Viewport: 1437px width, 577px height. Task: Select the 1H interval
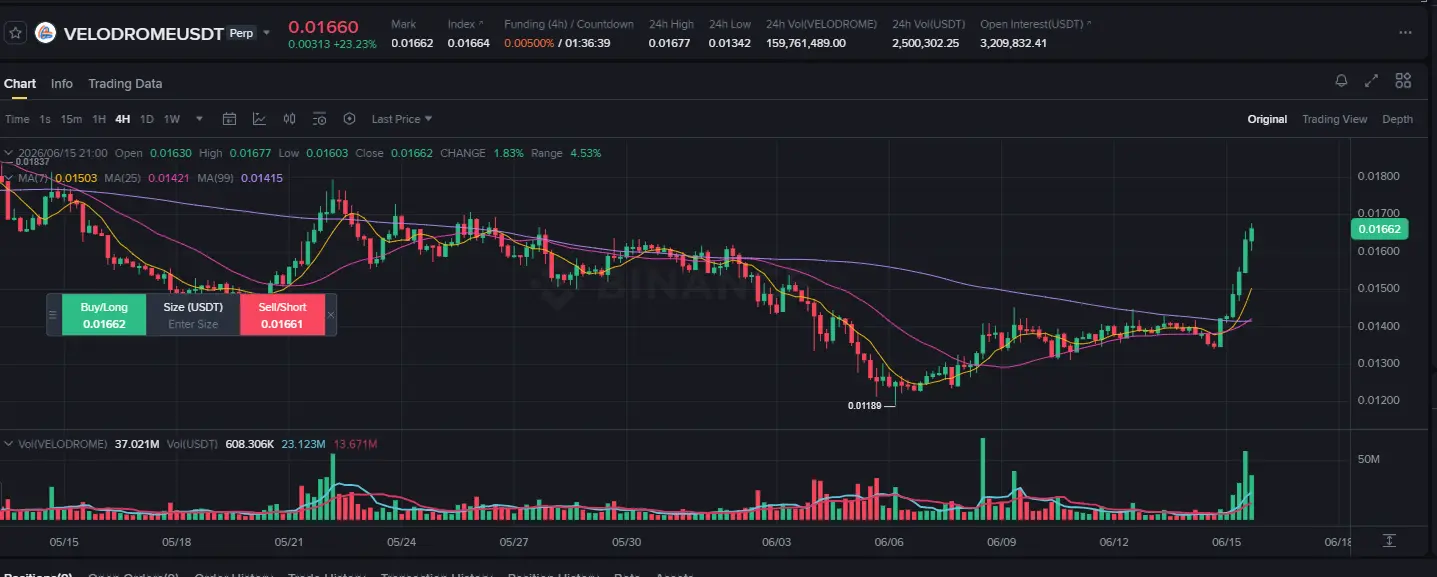click(99, 119)
